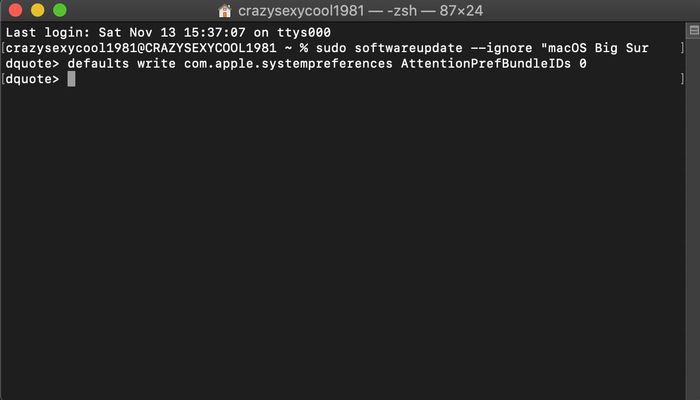Click the --ignore flag in the command
The width and height of the screenshot is (700, 400).
tap(501, 48)
